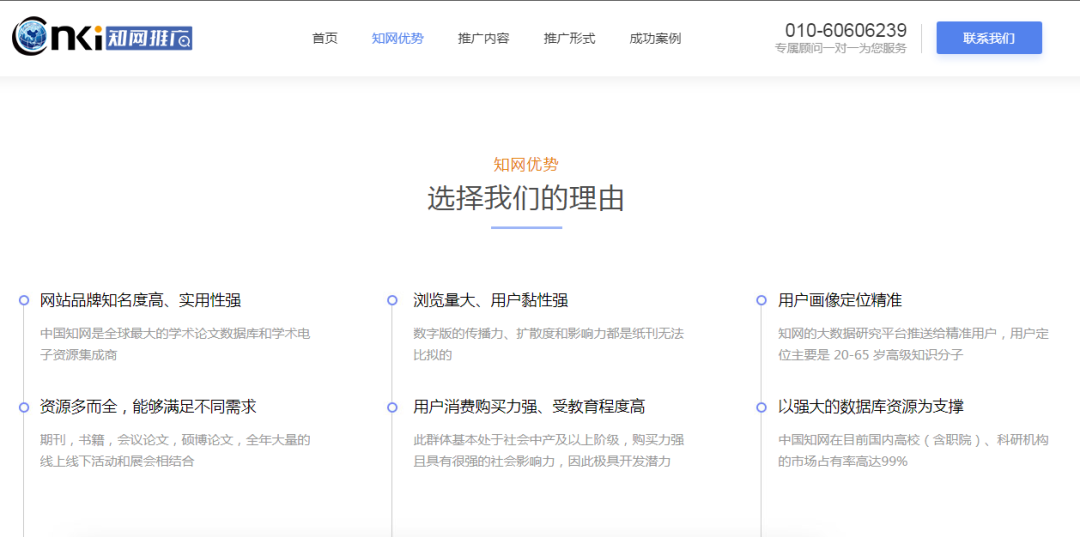Click bullet circle beside 网站品牌知名度高
Image resolution: width=1080 pixels, height=537 pixels.
point(24,300)
